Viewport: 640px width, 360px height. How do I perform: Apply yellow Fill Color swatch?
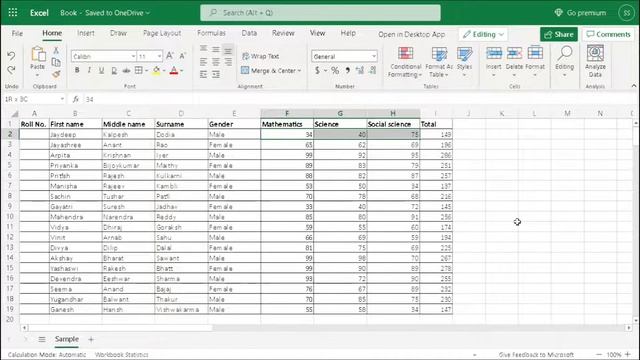point(156,71)
